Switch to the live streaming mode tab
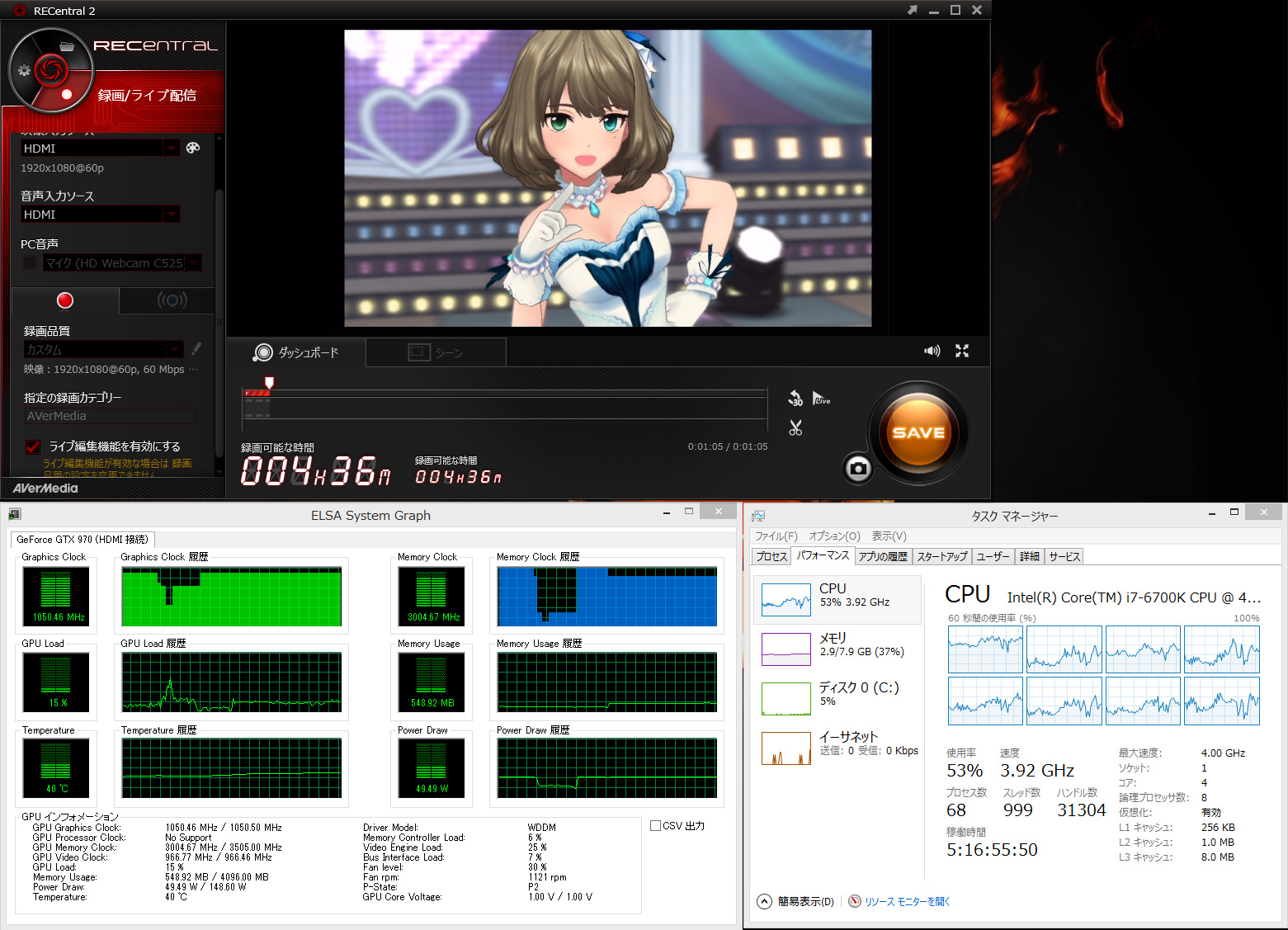Image resolution: width=1288 pixels, height=930 pixels. [x=172, y=300]
